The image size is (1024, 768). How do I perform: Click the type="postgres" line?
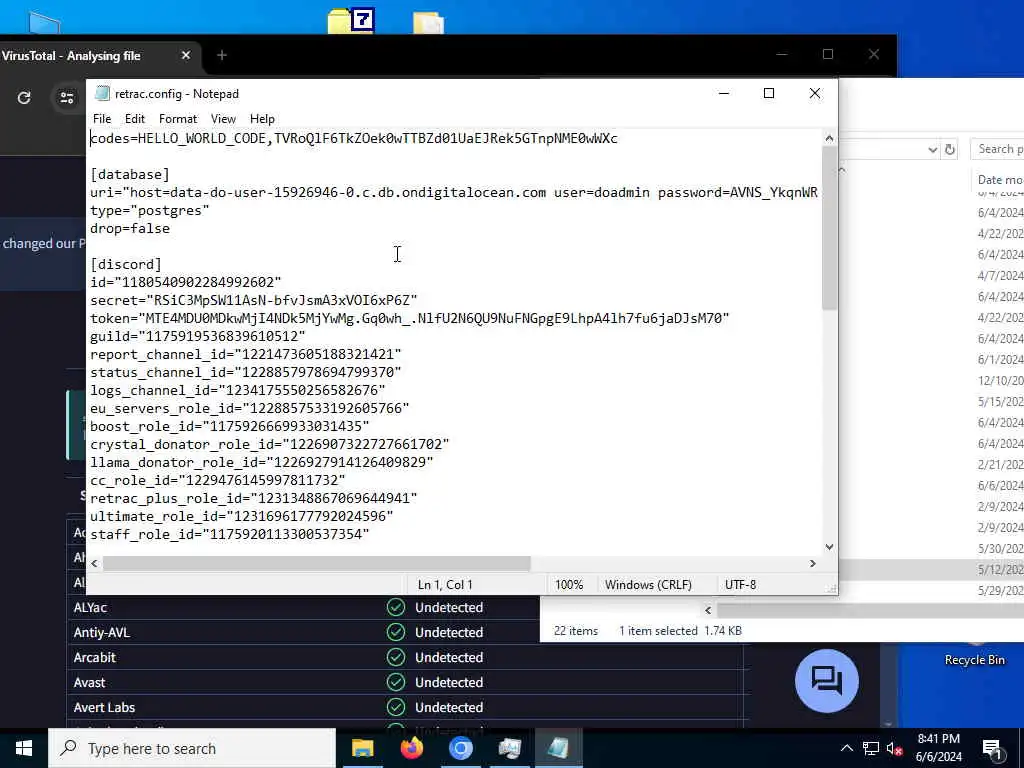click(150, 210)
